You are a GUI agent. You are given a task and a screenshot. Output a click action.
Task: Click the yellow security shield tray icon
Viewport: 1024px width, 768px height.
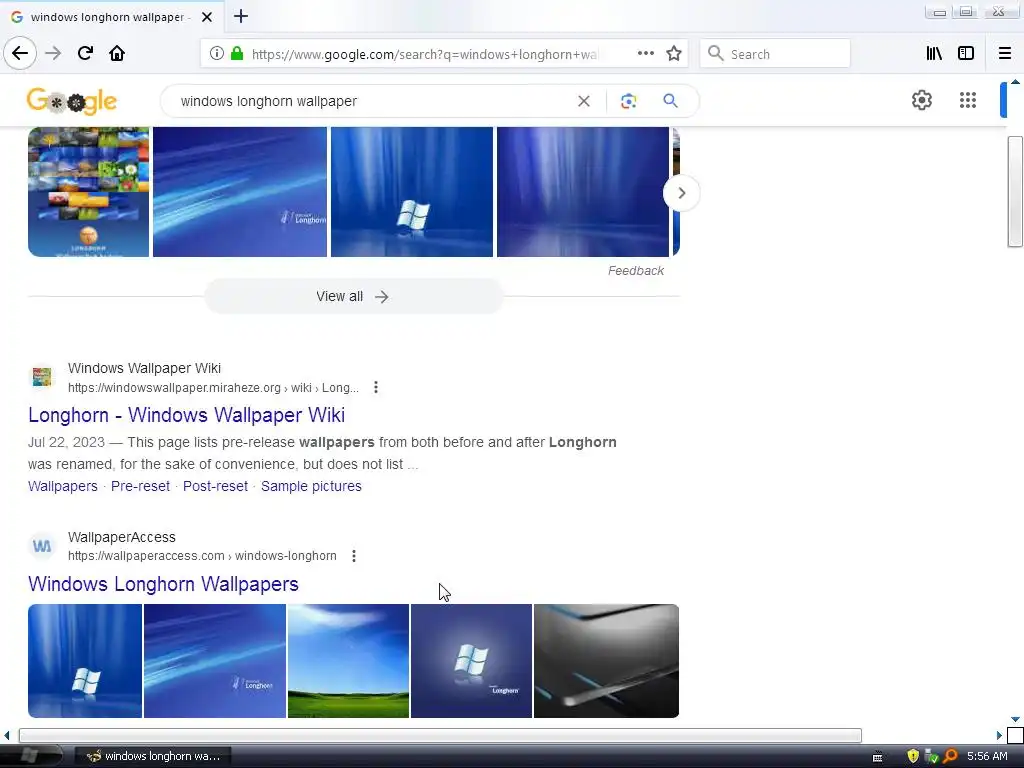click(913, 756)
